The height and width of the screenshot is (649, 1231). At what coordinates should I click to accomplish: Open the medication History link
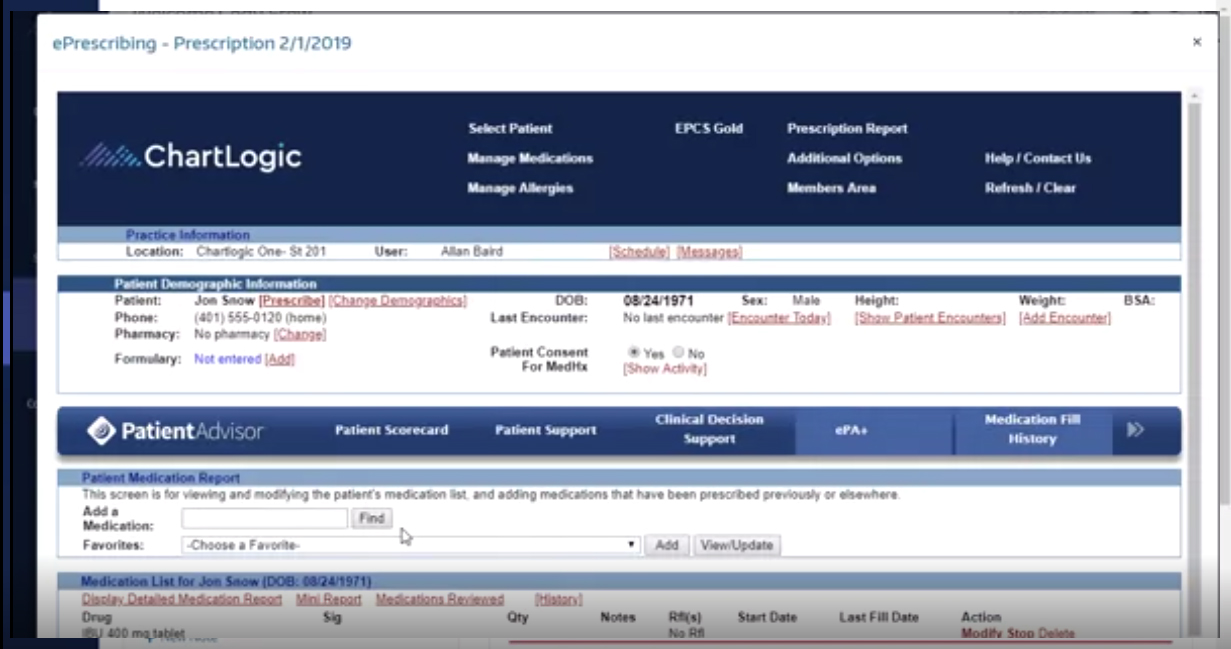558,599
